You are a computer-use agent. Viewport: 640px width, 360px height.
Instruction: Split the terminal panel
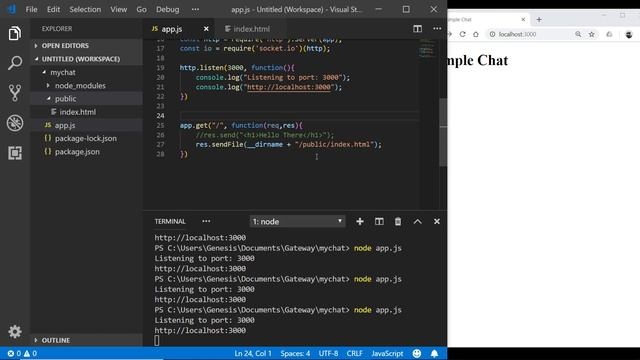click(x=379, y=221)
